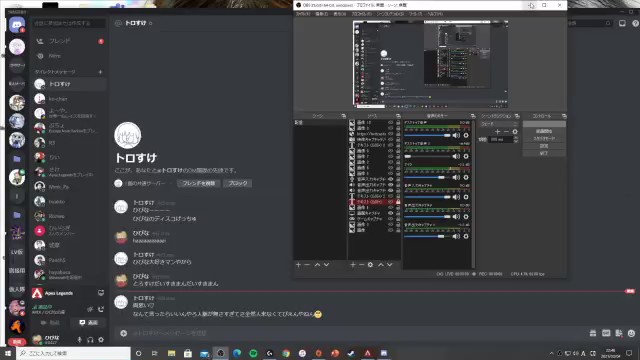Click the フレンドを削除 button
Image resolution: width=640 pixels, height=360 pixels.
pos(199,183)
